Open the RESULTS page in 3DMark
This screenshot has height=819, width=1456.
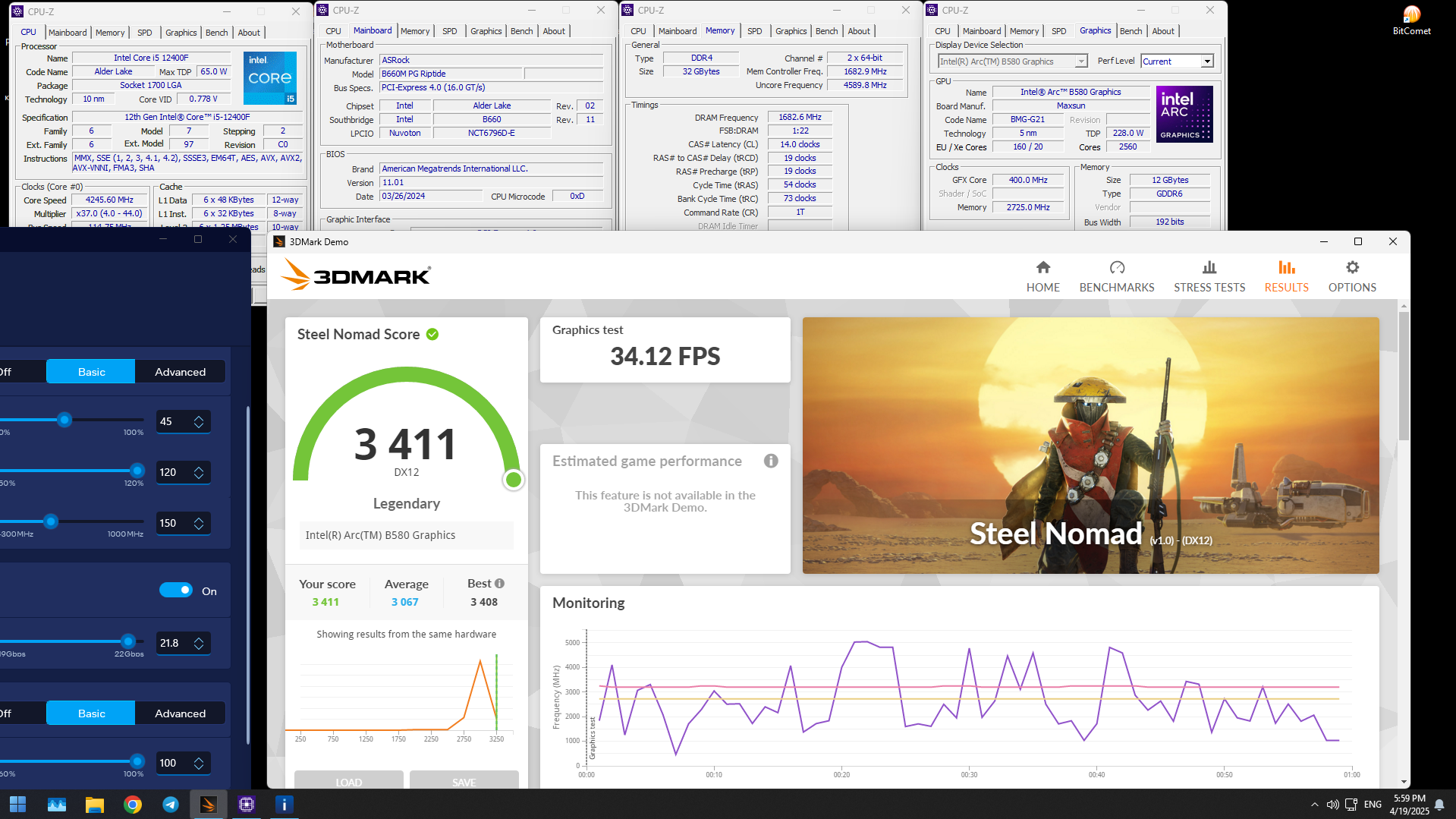(1286, 276)
